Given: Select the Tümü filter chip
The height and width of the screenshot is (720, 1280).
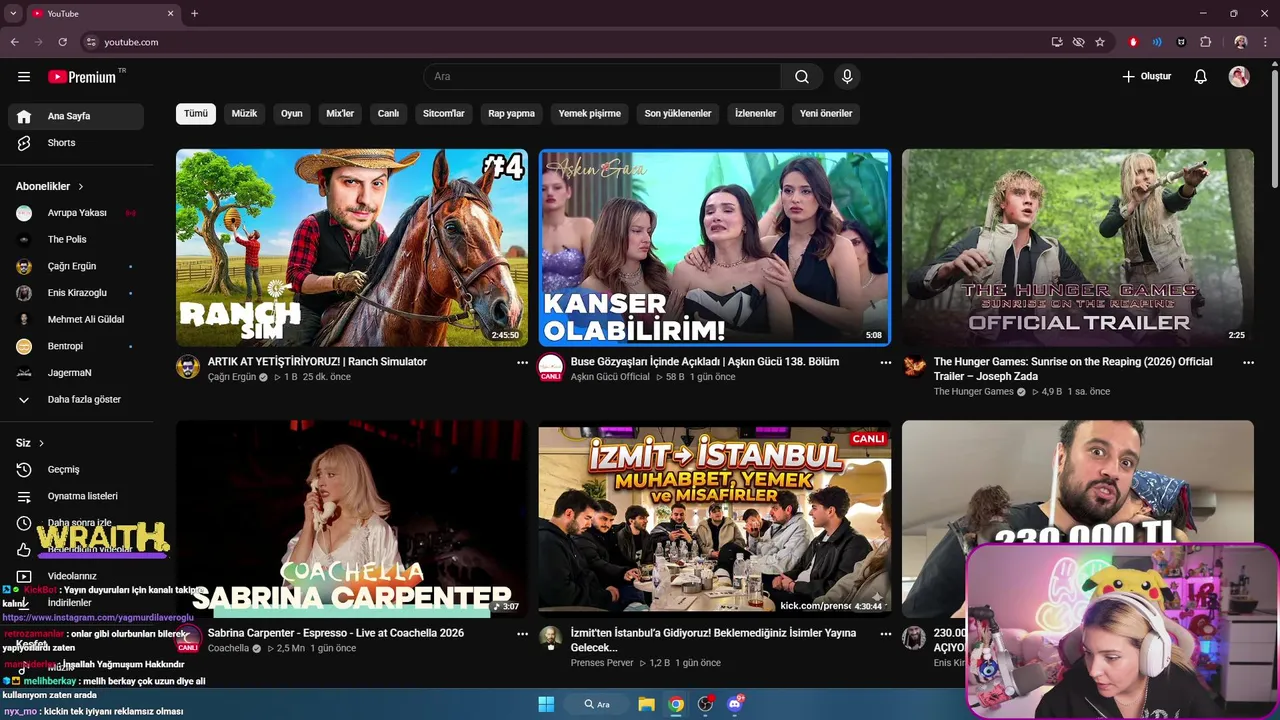Looking at the screenshot, I should pyautogui.click(x=196, y=114).
